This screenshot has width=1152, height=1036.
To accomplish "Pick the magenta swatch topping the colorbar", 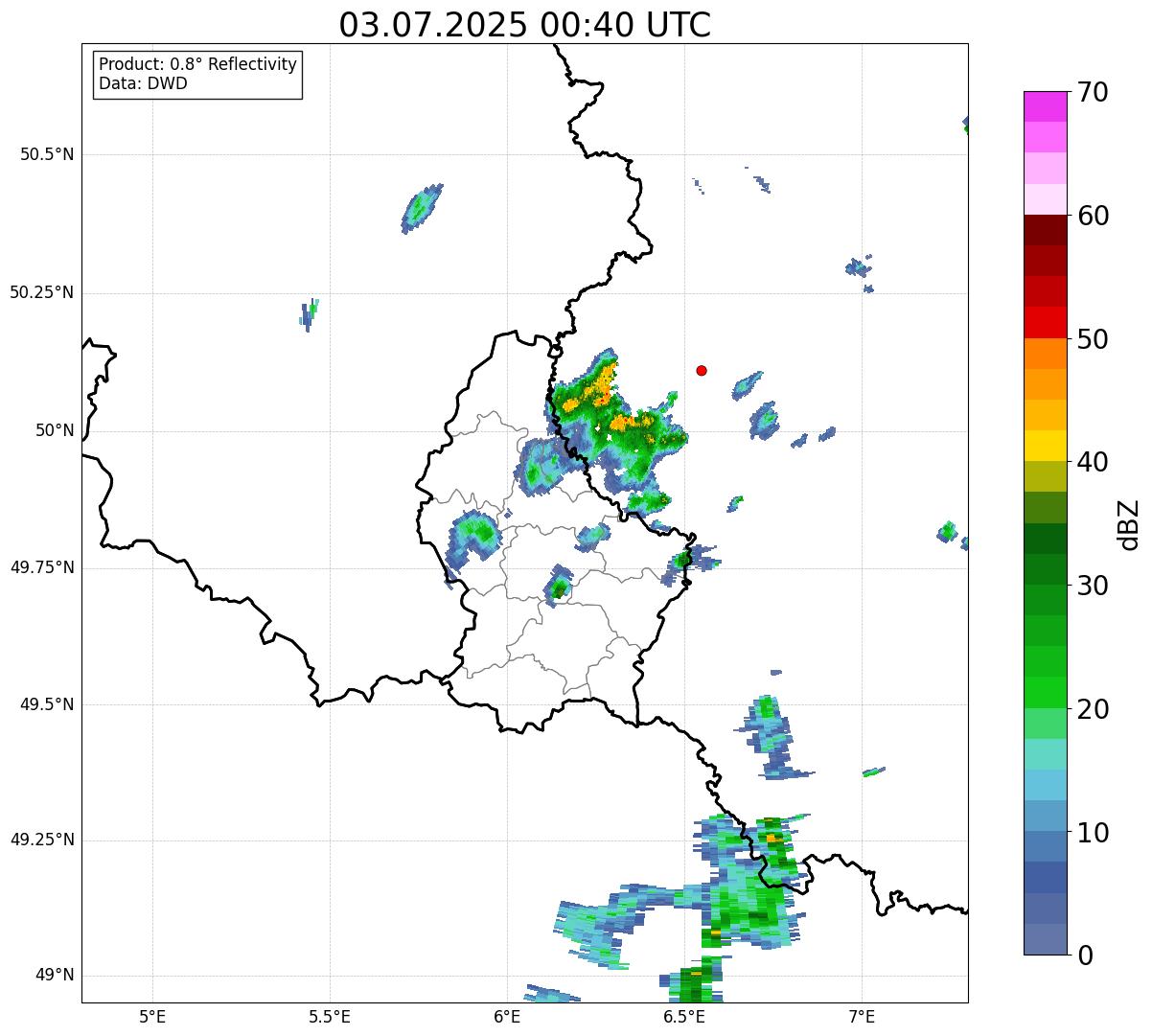I will 1046,106.
